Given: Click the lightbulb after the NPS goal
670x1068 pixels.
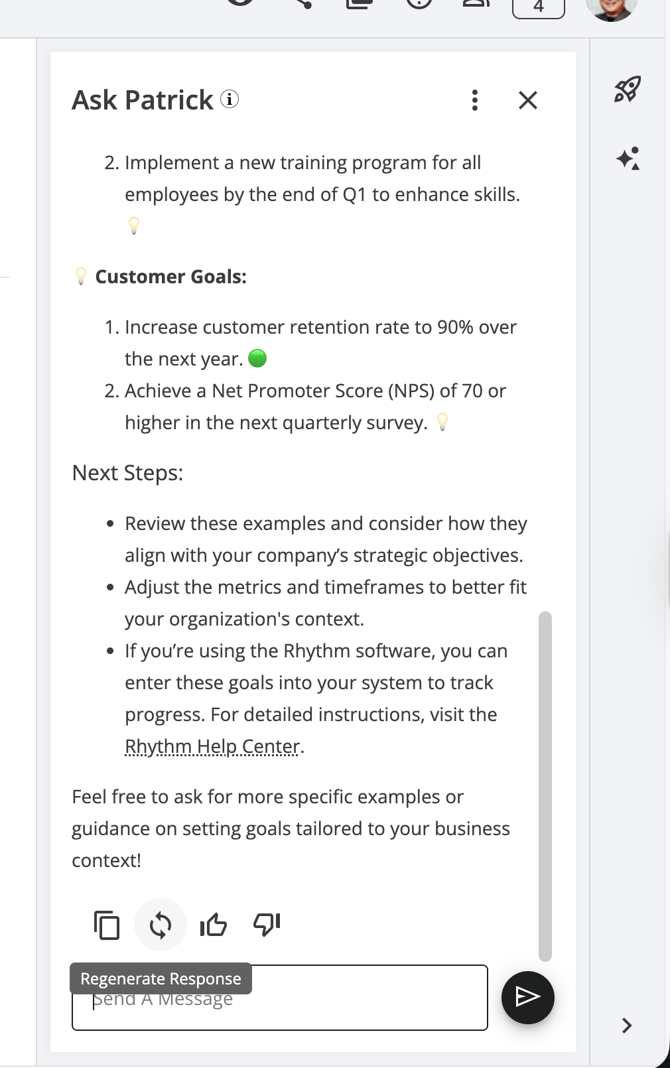Looking at the screenshot, I should tap(442, 423).
